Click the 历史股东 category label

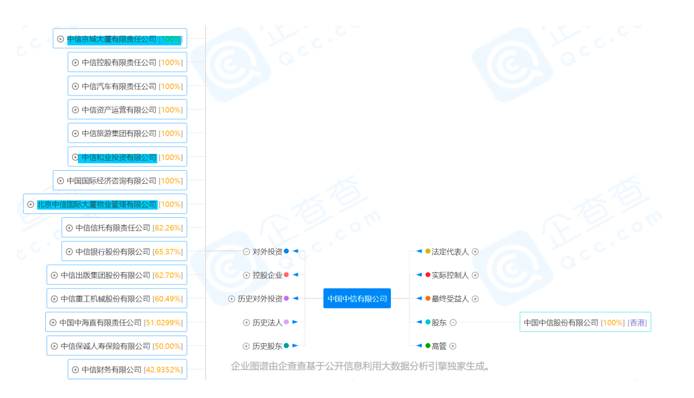pyautogui.click(x=267, y=346)
